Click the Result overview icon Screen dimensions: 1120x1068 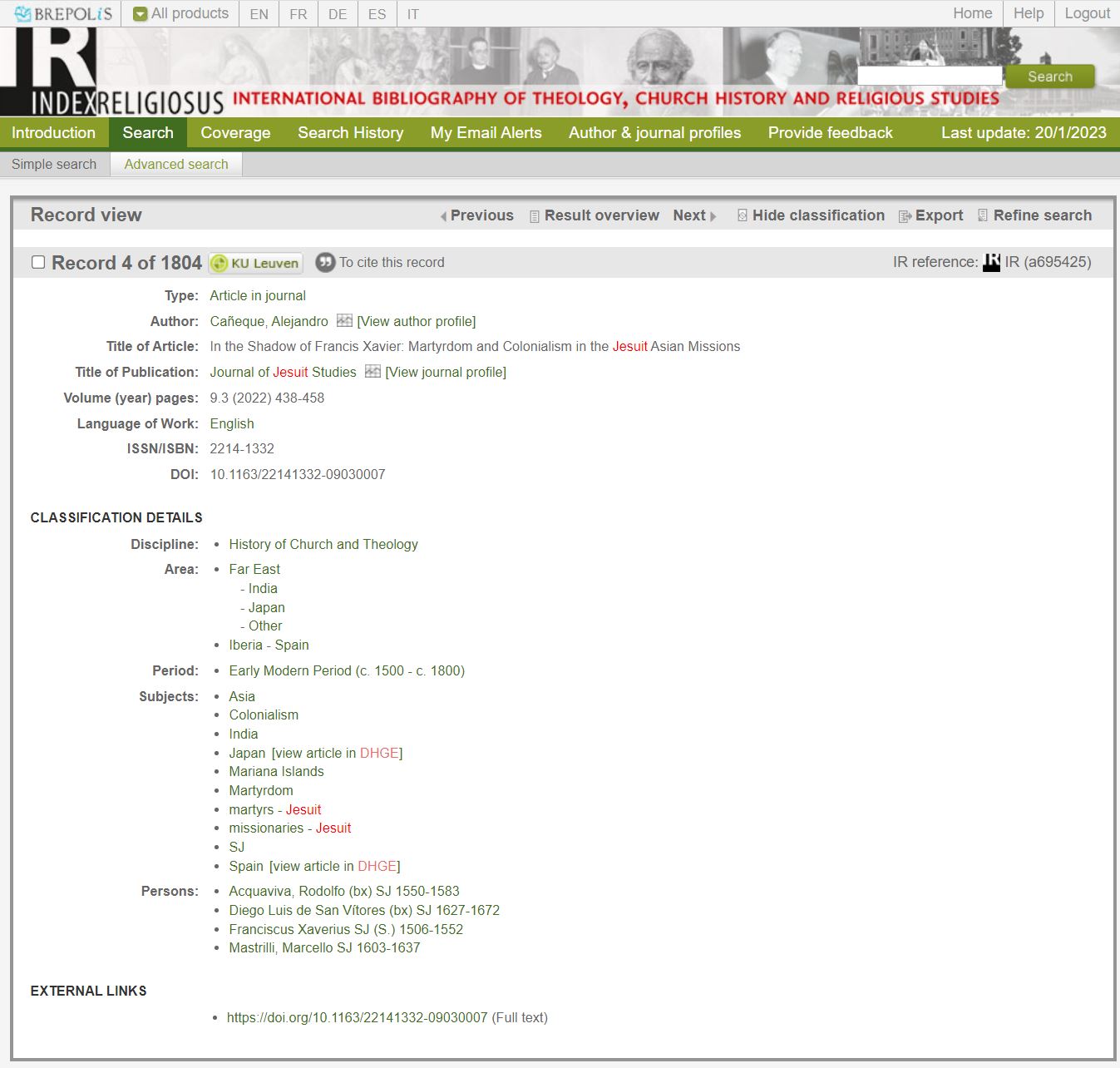533,215
